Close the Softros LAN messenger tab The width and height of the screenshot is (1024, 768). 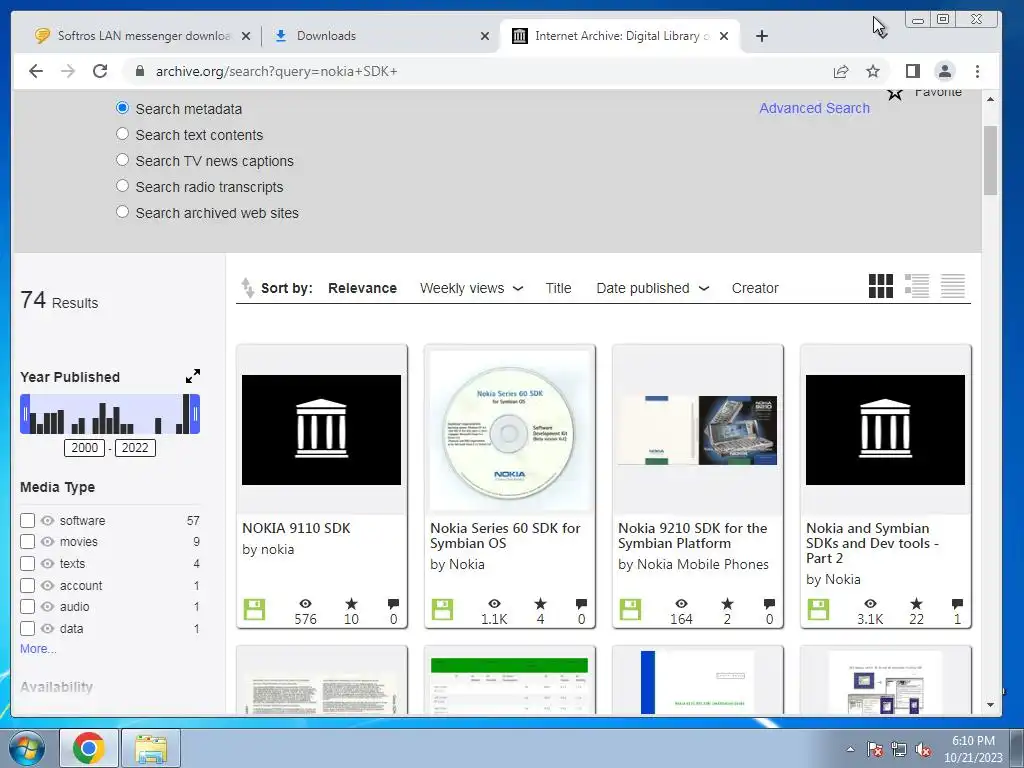246,37
